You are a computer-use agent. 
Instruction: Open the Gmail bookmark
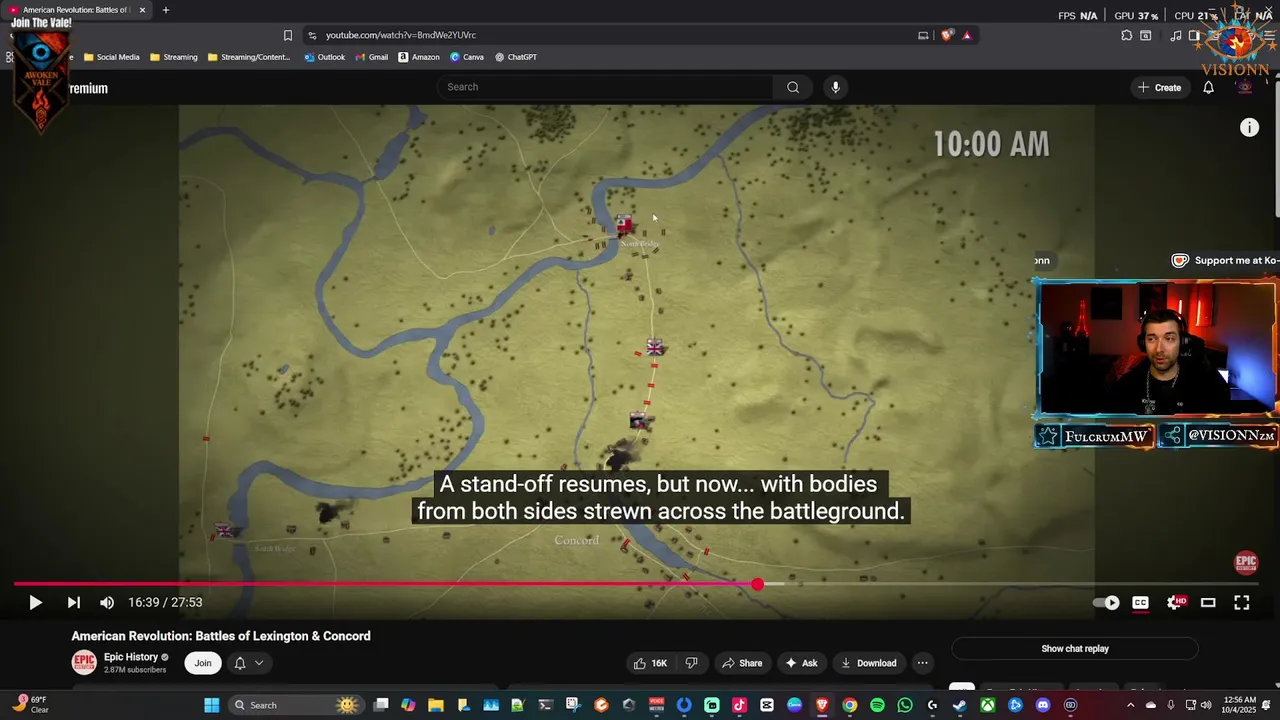tap(372, 57)
